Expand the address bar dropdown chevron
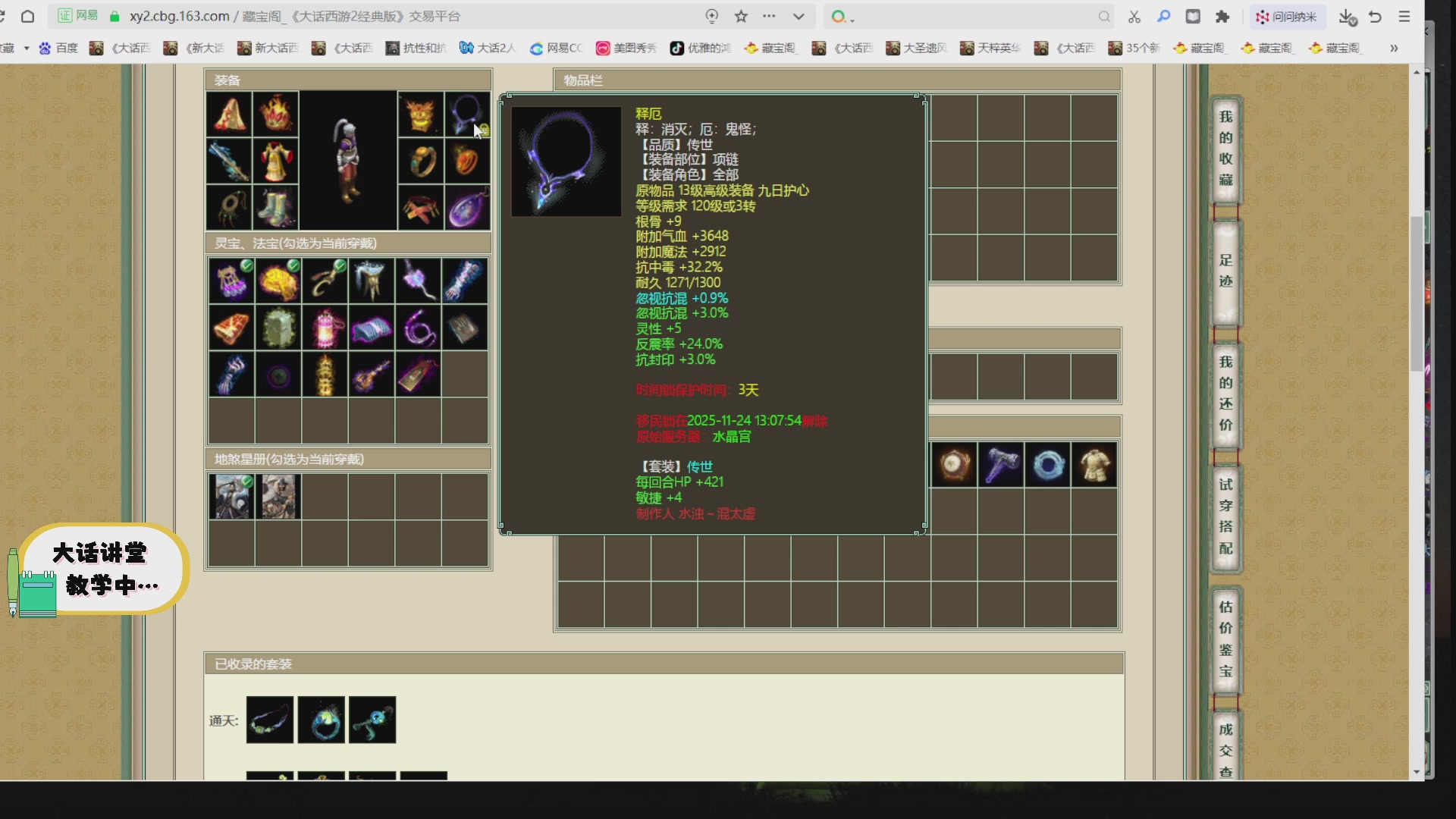Screen dimensions: 1456x819 tap(799, 17)
